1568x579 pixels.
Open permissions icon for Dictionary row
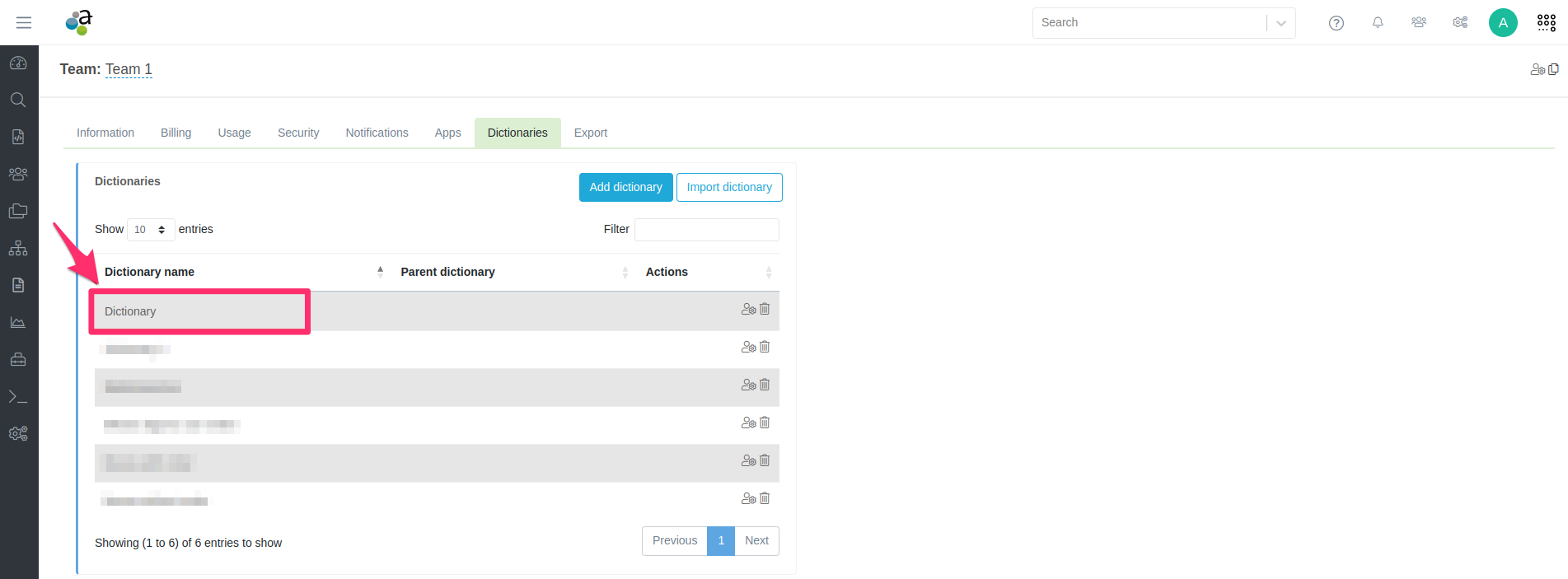pyautogui.click(x=748, y=309)
